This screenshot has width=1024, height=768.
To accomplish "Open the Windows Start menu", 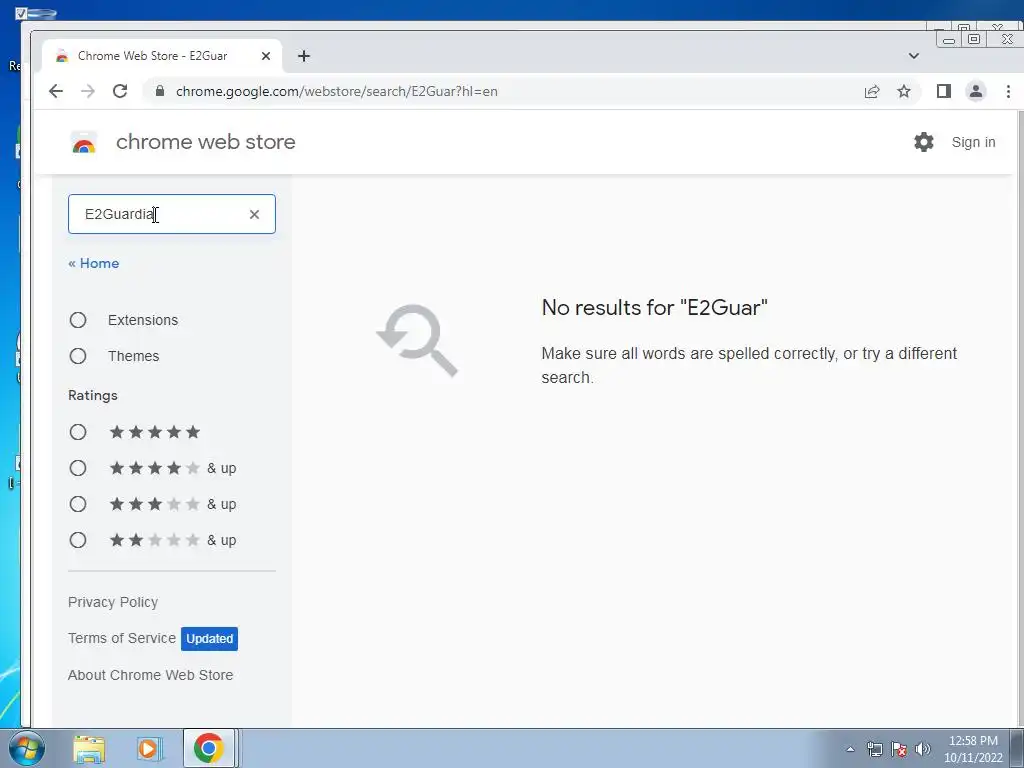I will [26, 748].
